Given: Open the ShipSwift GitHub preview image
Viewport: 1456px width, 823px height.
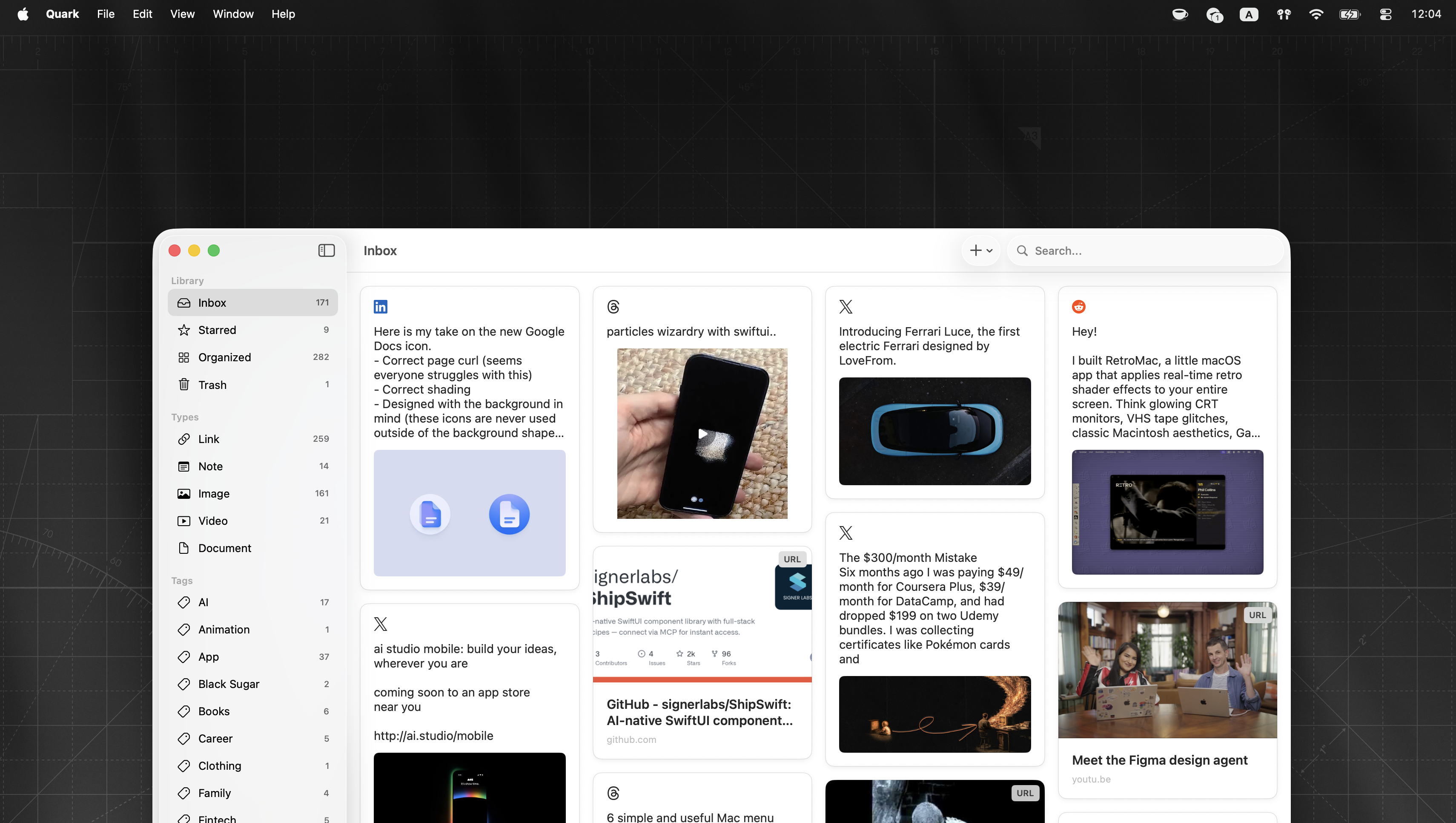Looking at the screenshot, I should (x=702, y=615).
